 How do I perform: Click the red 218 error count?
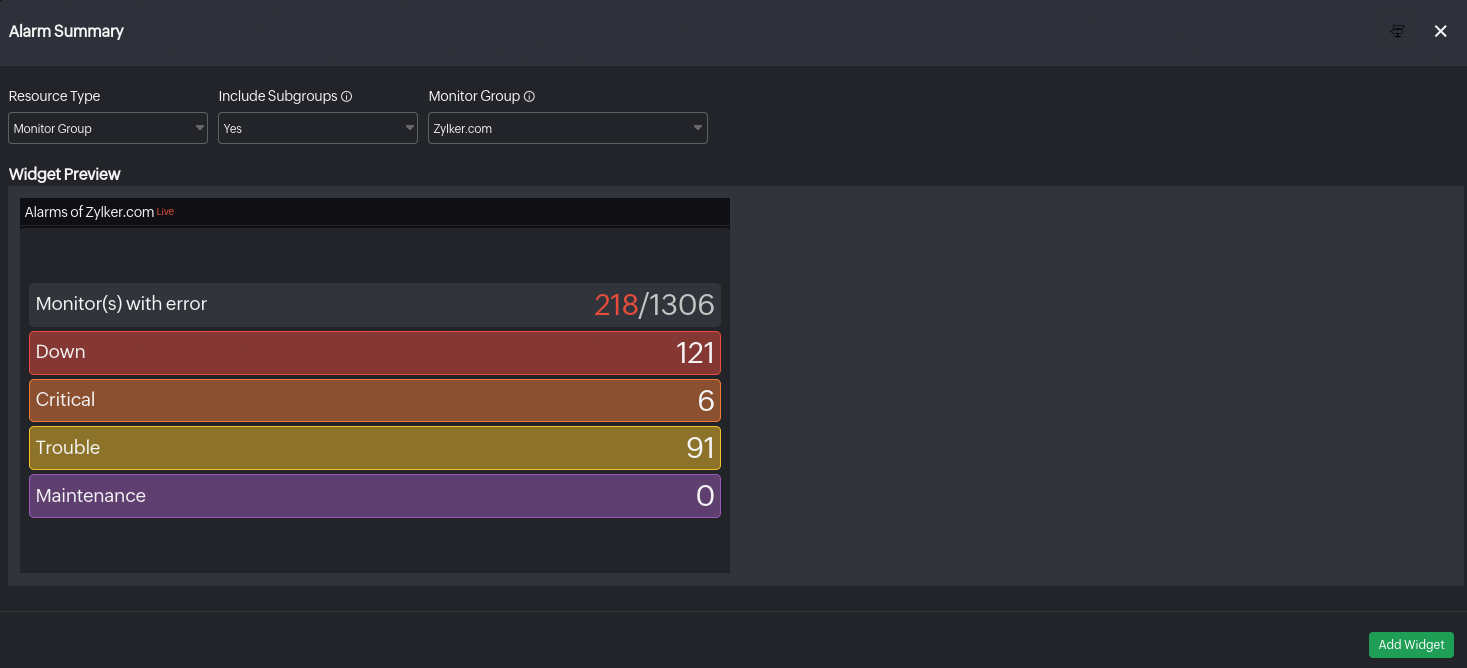click(615, 305)
